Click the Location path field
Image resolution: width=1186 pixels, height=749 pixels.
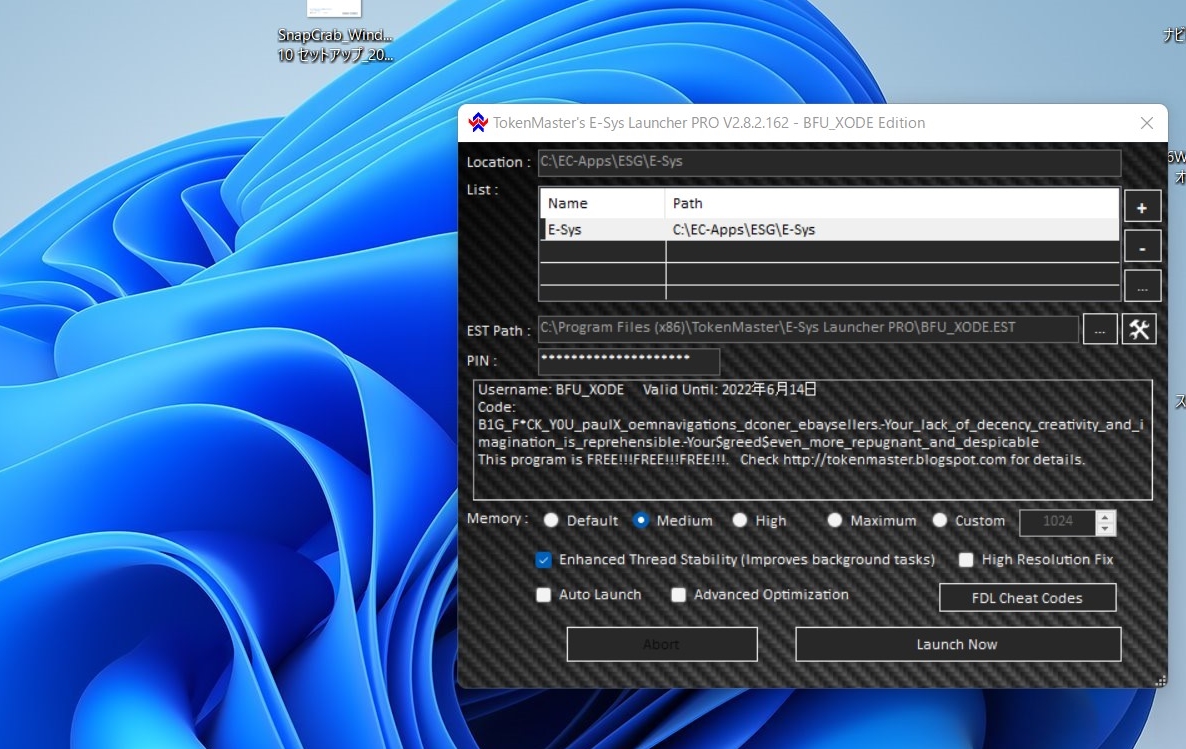pyautogui.click(x=829, y=162)
